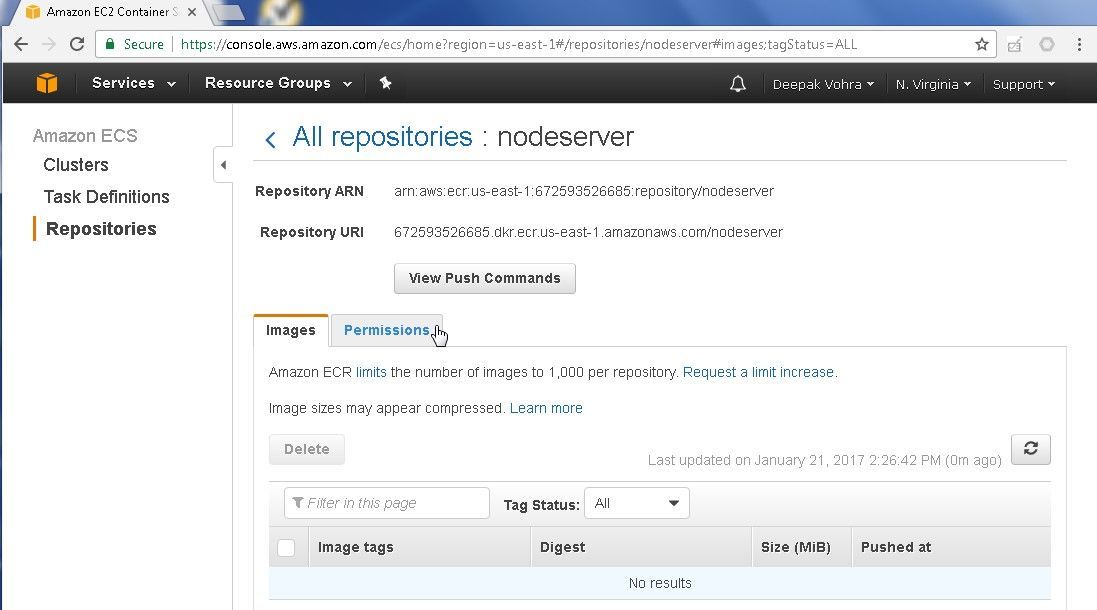Open the N. Virginia region selector
Screen dimensions: 1097x610
coord(933,84)
